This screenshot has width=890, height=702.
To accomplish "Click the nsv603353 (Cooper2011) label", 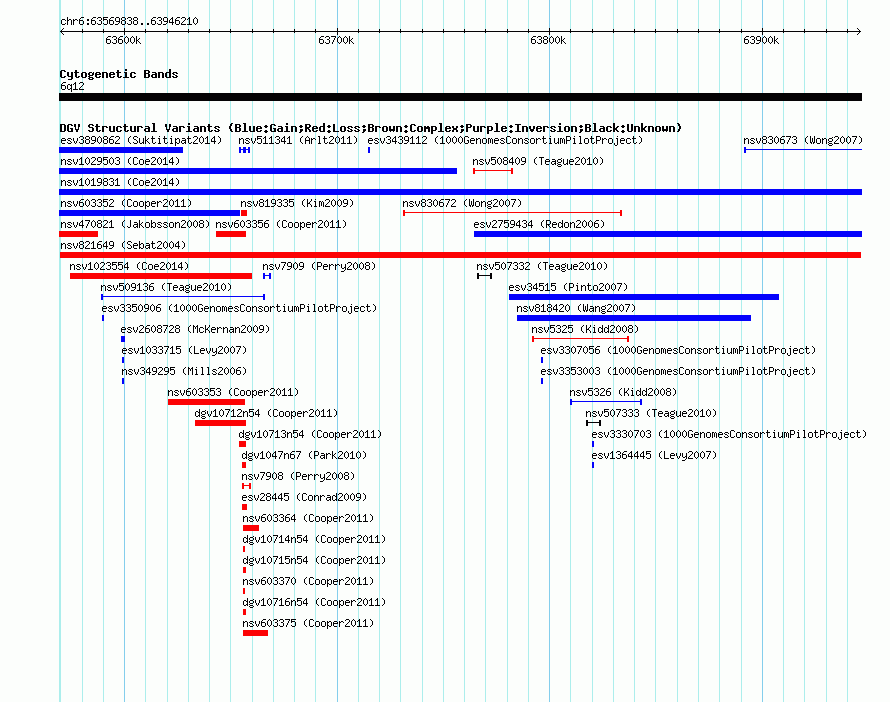I will click(233, 392).
